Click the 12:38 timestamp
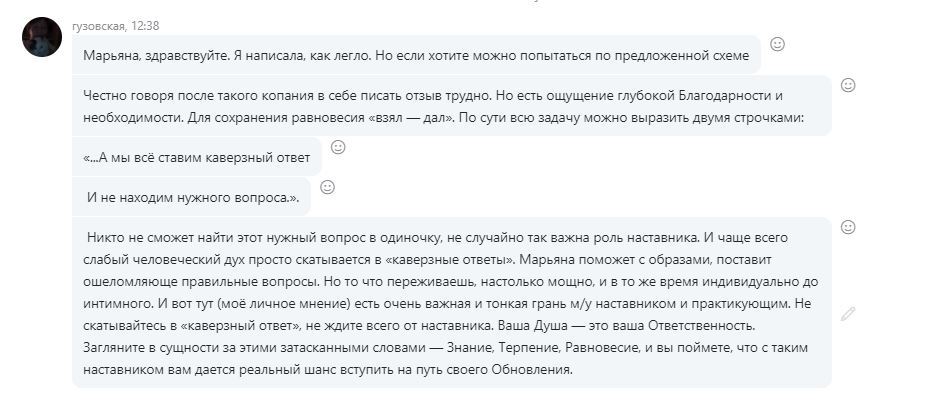 coord(145,26)
